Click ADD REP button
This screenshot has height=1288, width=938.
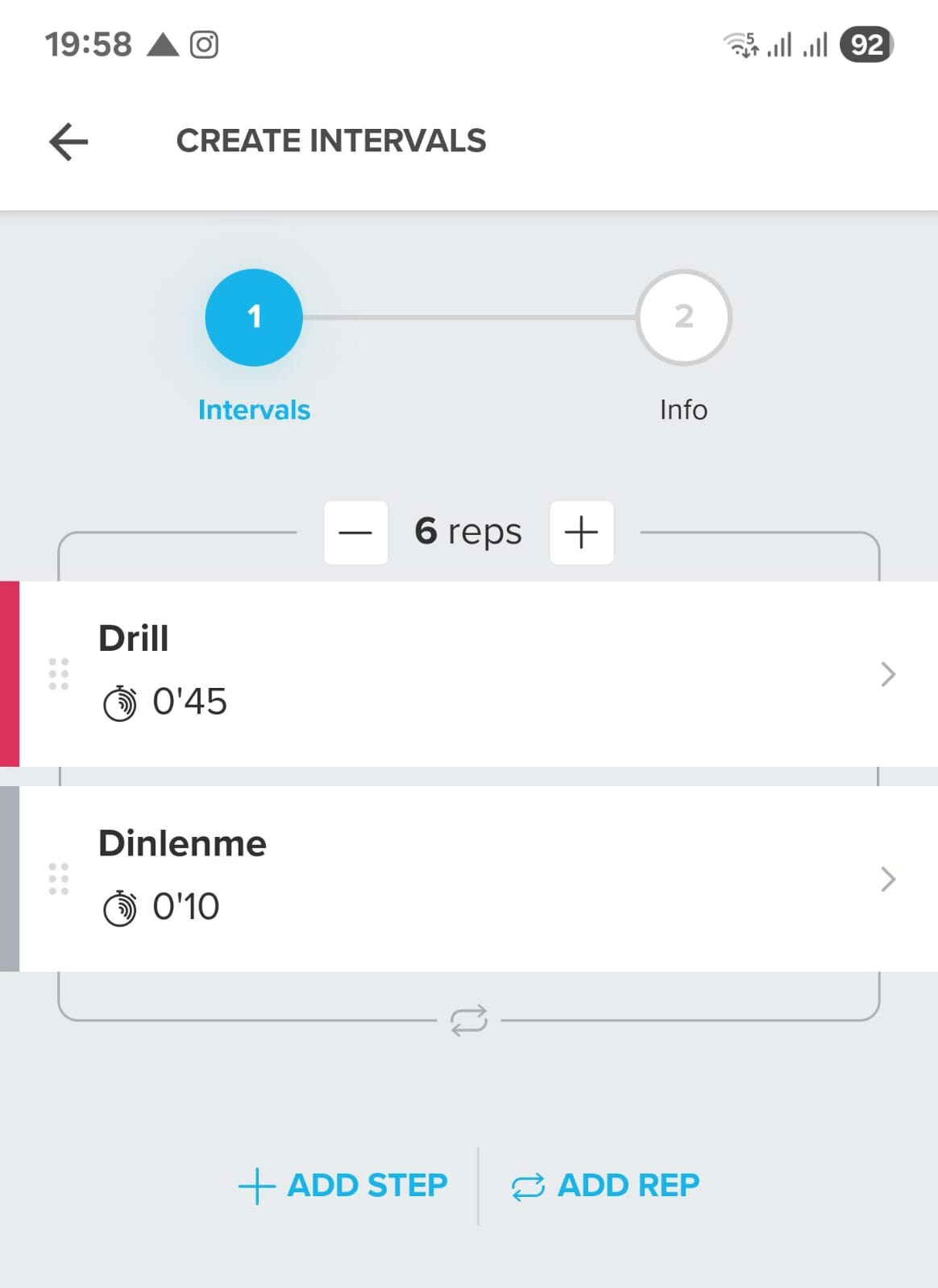point(605,1186)
